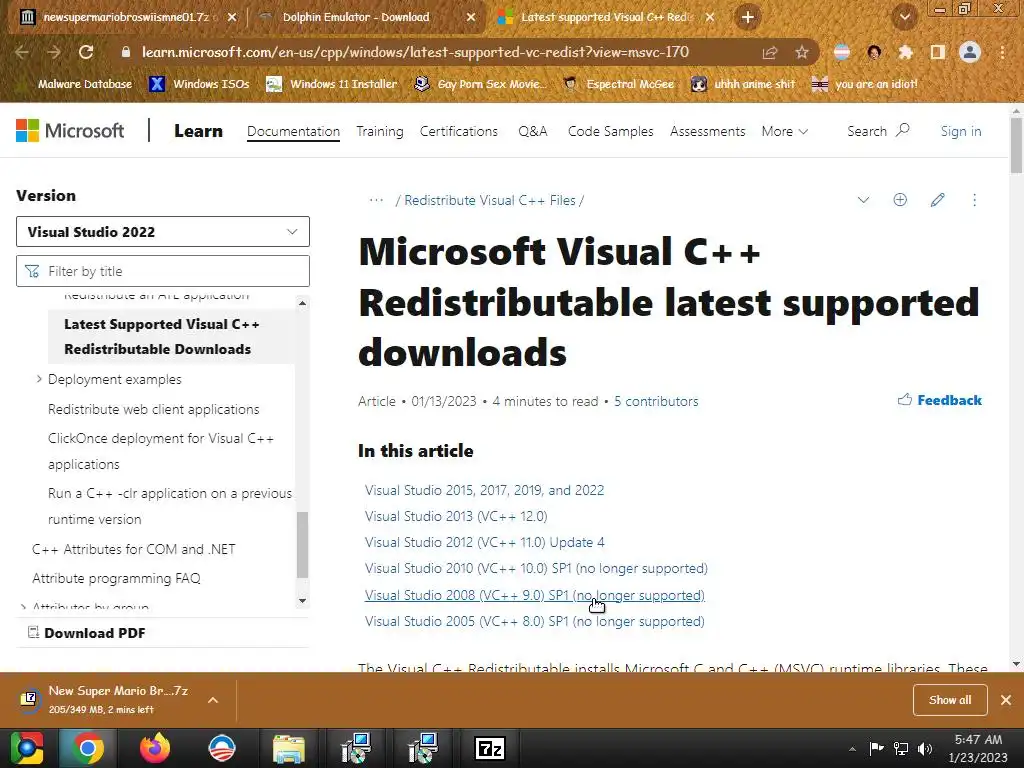Screen dimensions: 1024x768
Task: Launch Firefox from the taskbar
Action: pos(155,748)
